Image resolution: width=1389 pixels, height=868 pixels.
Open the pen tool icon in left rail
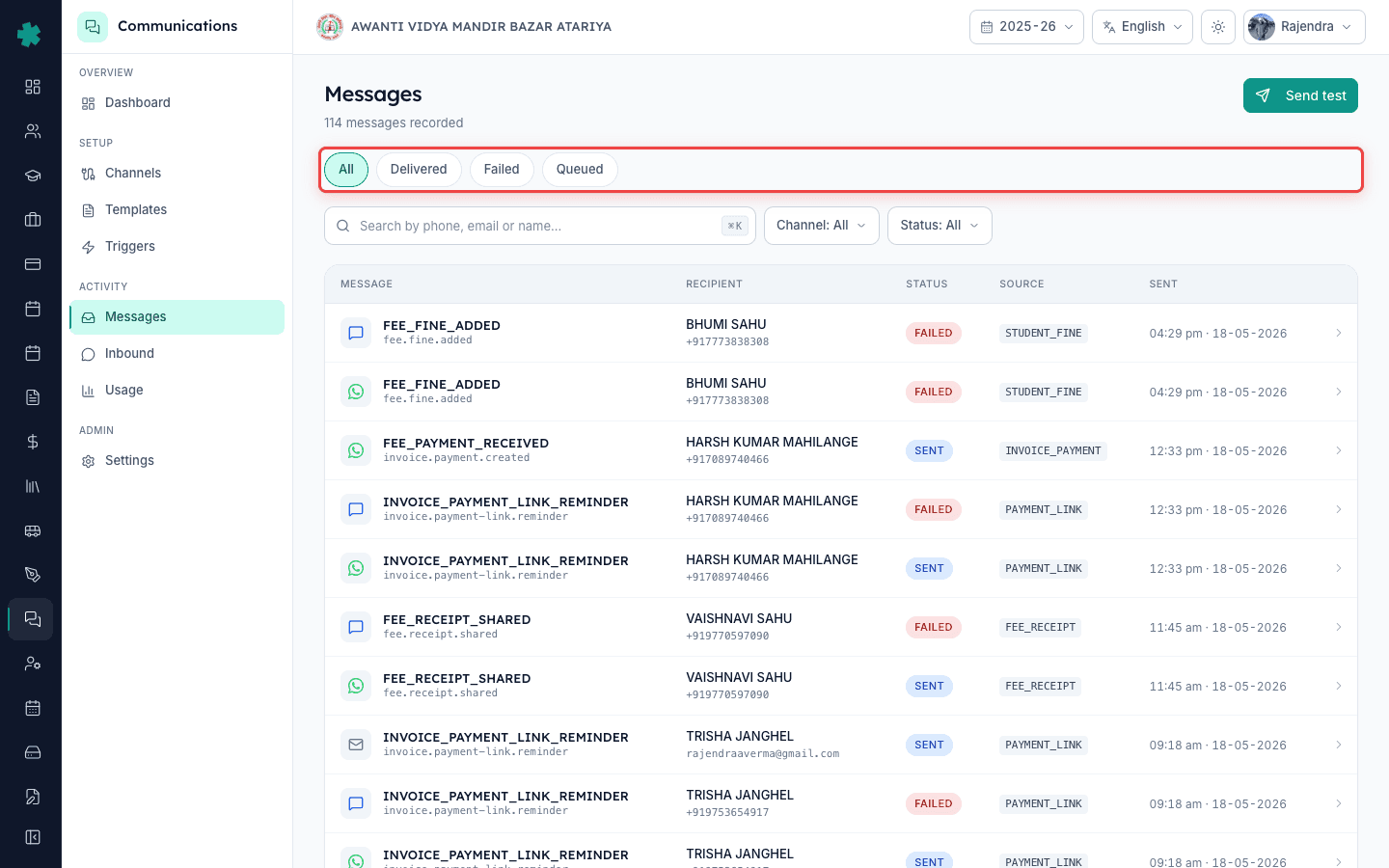coord(33,575)
